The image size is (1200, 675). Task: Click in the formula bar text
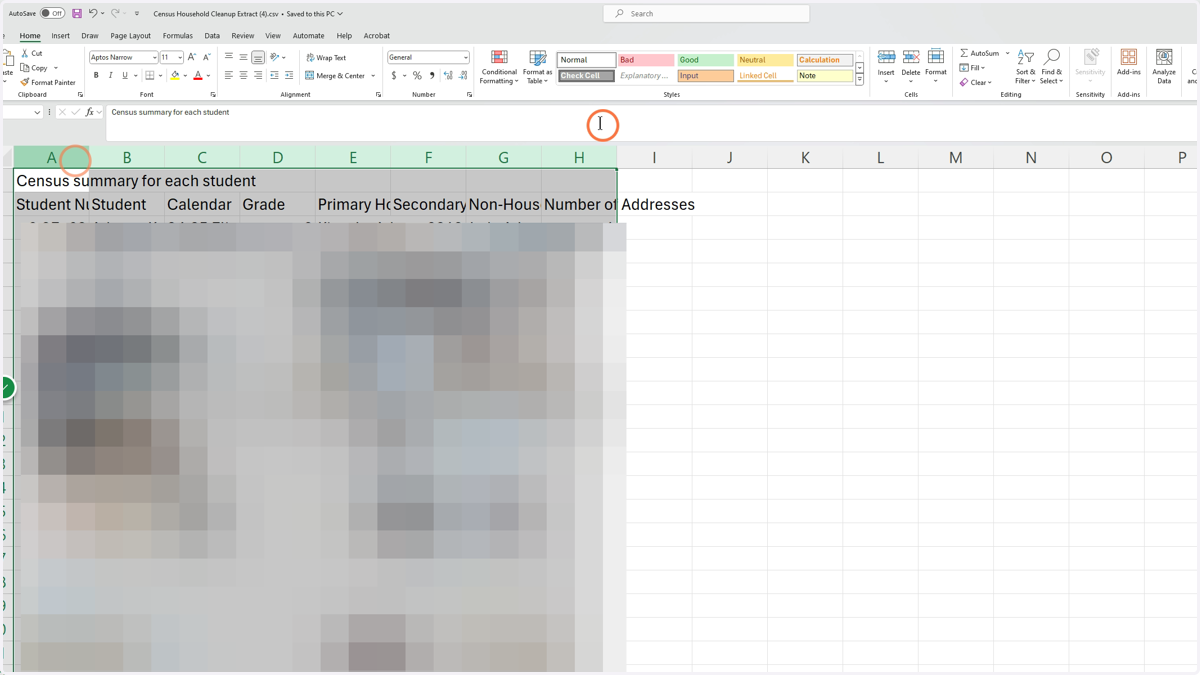pyautogui.click(x=170, y=112)
